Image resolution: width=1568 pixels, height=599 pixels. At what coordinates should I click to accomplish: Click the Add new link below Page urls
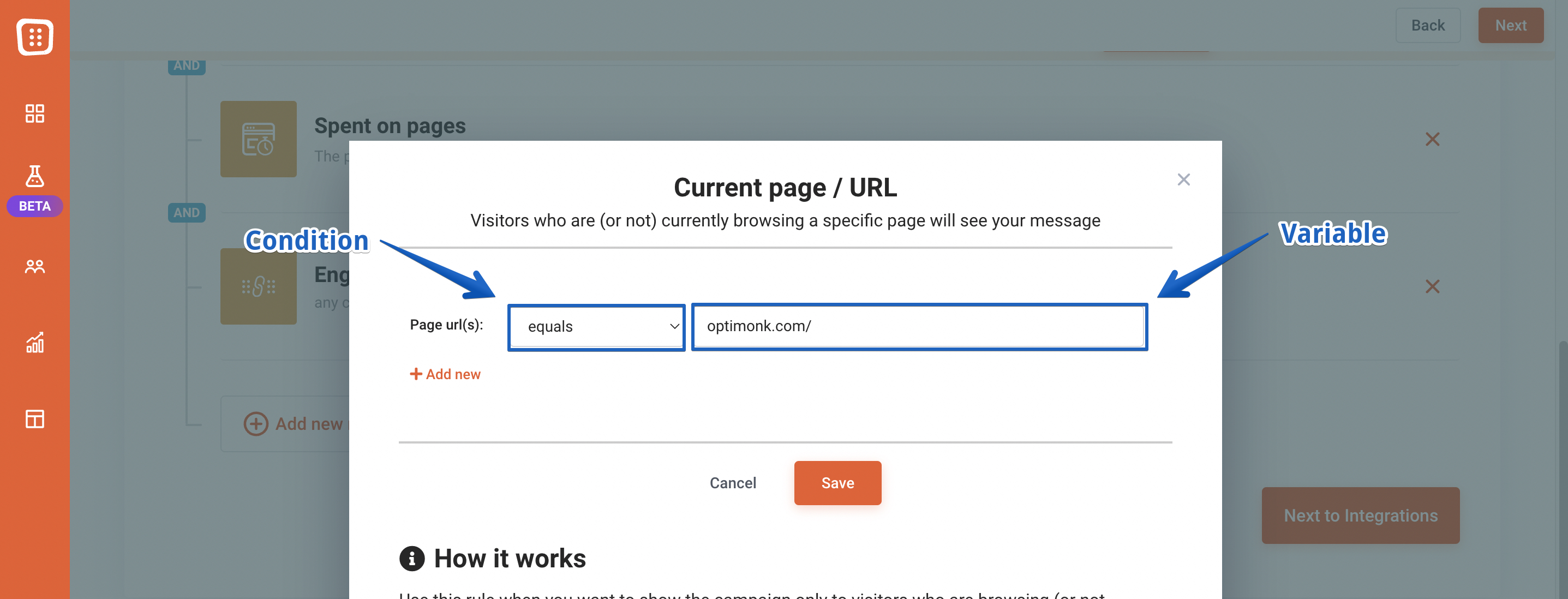tap(445, 374)
